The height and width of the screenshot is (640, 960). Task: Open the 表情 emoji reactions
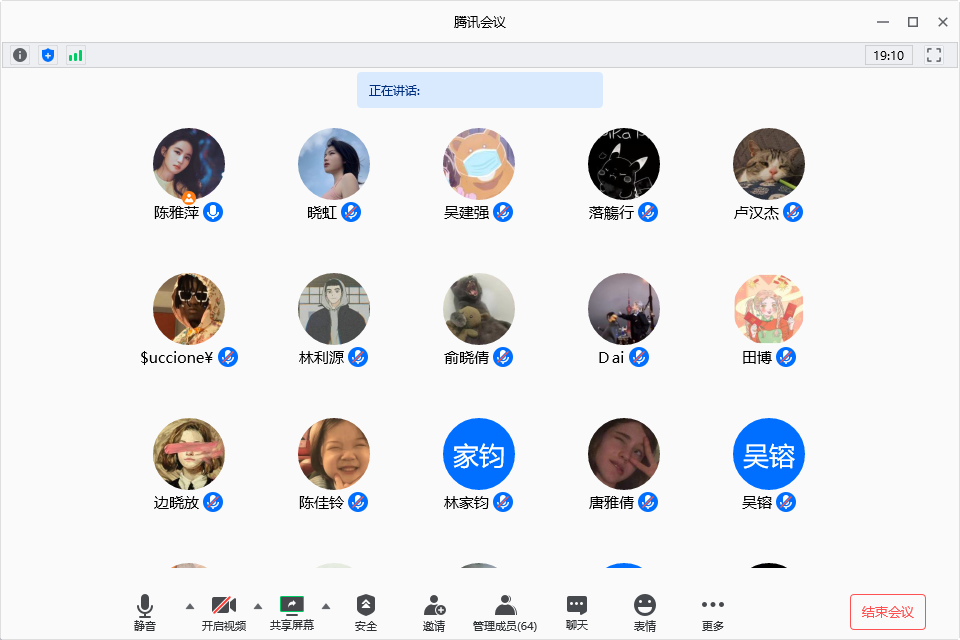pyautogui.click(x=645, y=612)
